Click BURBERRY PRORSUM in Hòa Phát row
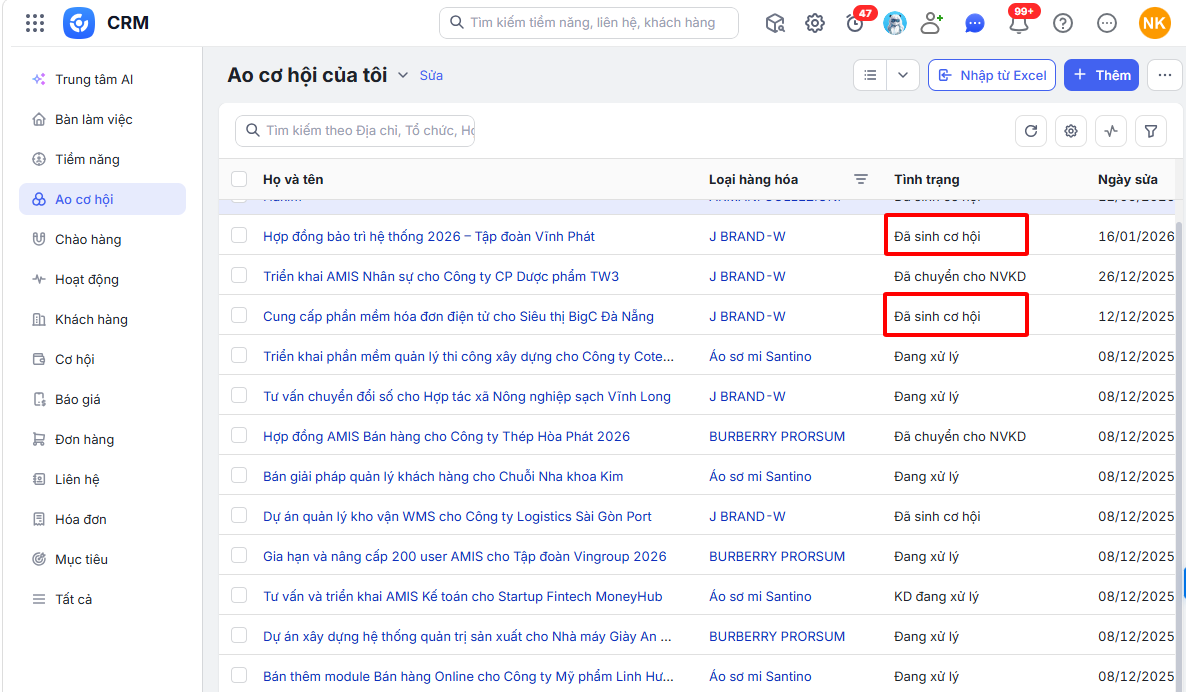Screen dimensions: 1186x692 click(x=777, y=436)
